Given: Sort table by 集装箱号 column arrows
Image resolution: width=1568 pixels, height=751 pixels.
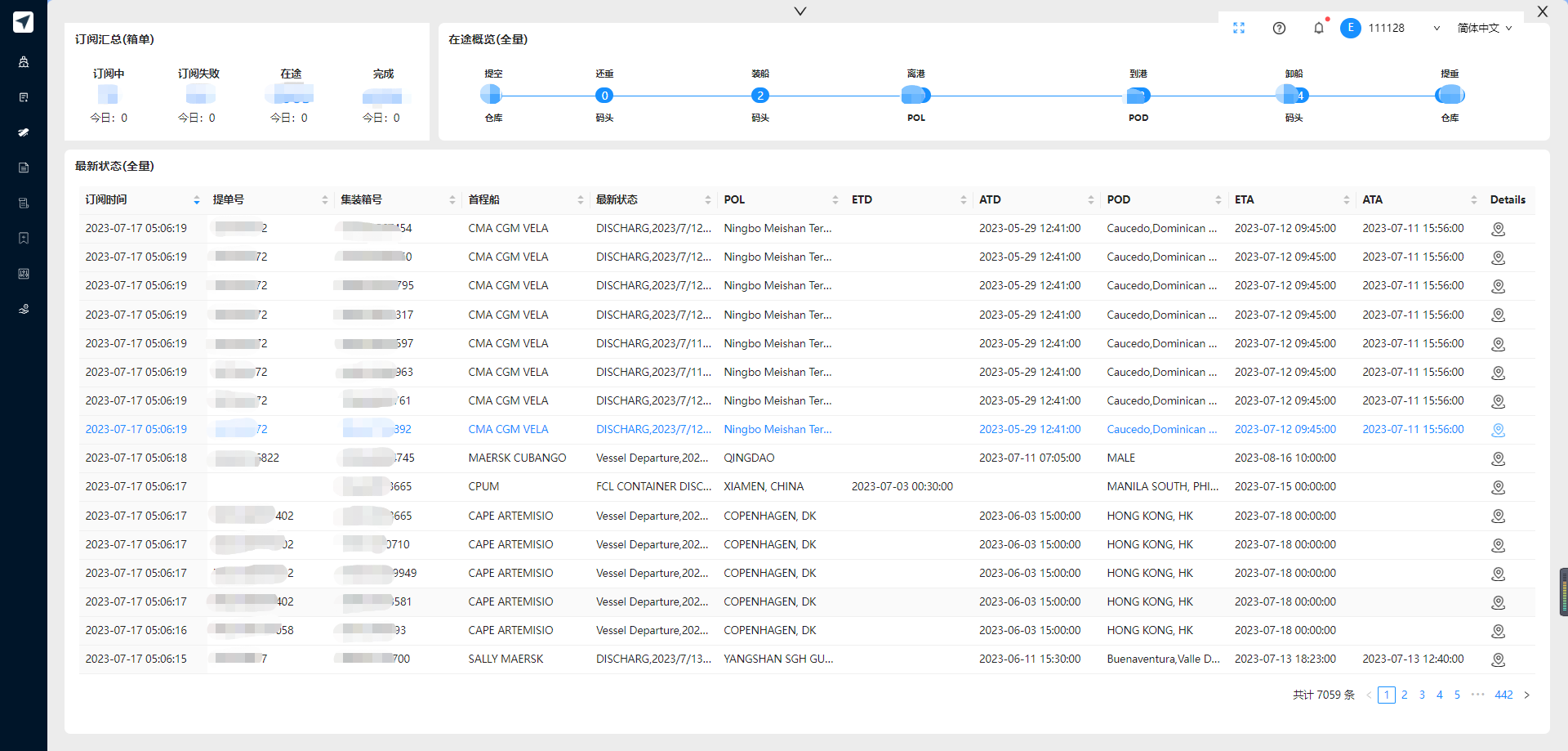Looking at the screenshot, I should click(x=452, y=200).
